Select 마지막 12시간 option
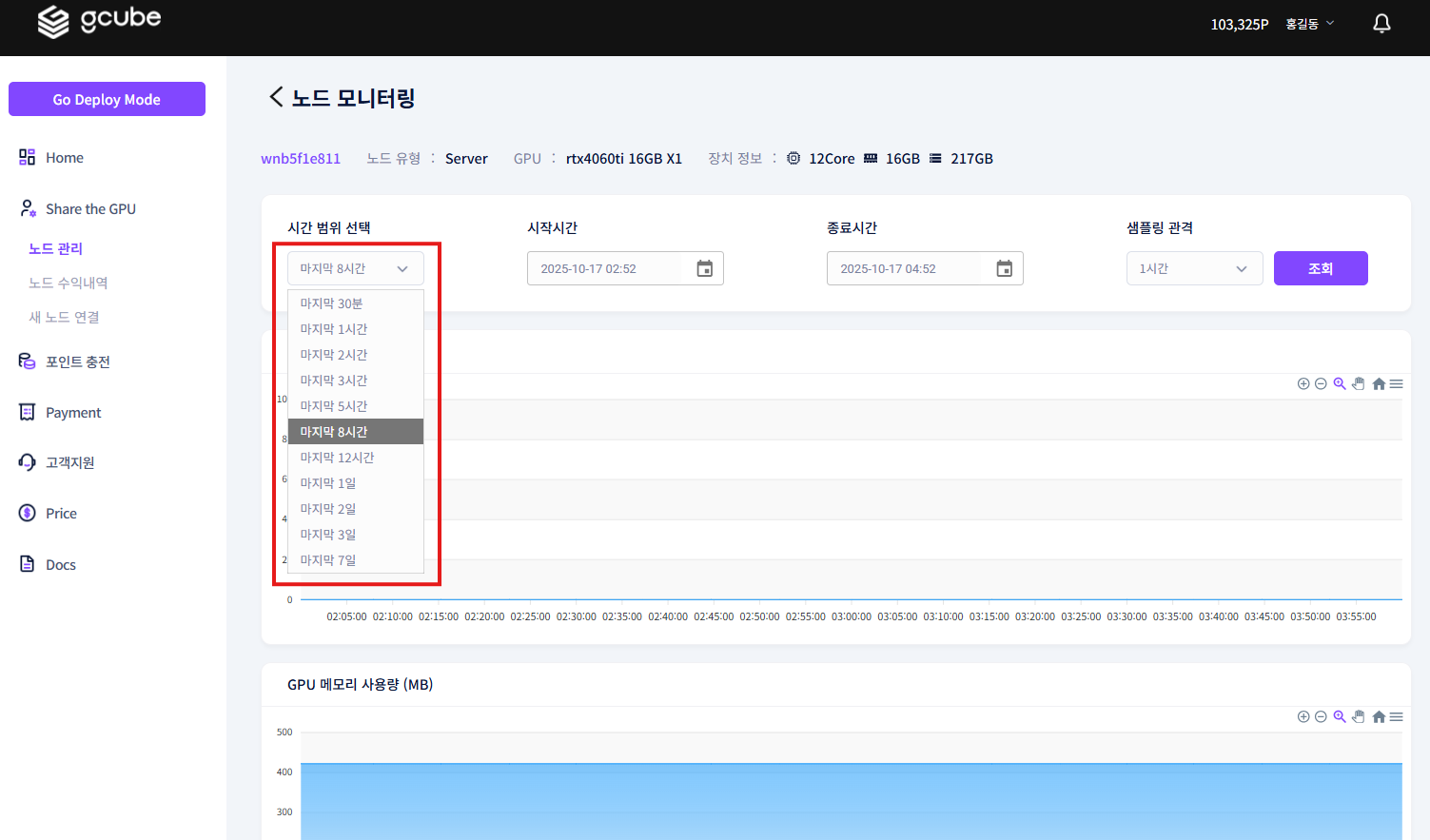 (337, 458)
